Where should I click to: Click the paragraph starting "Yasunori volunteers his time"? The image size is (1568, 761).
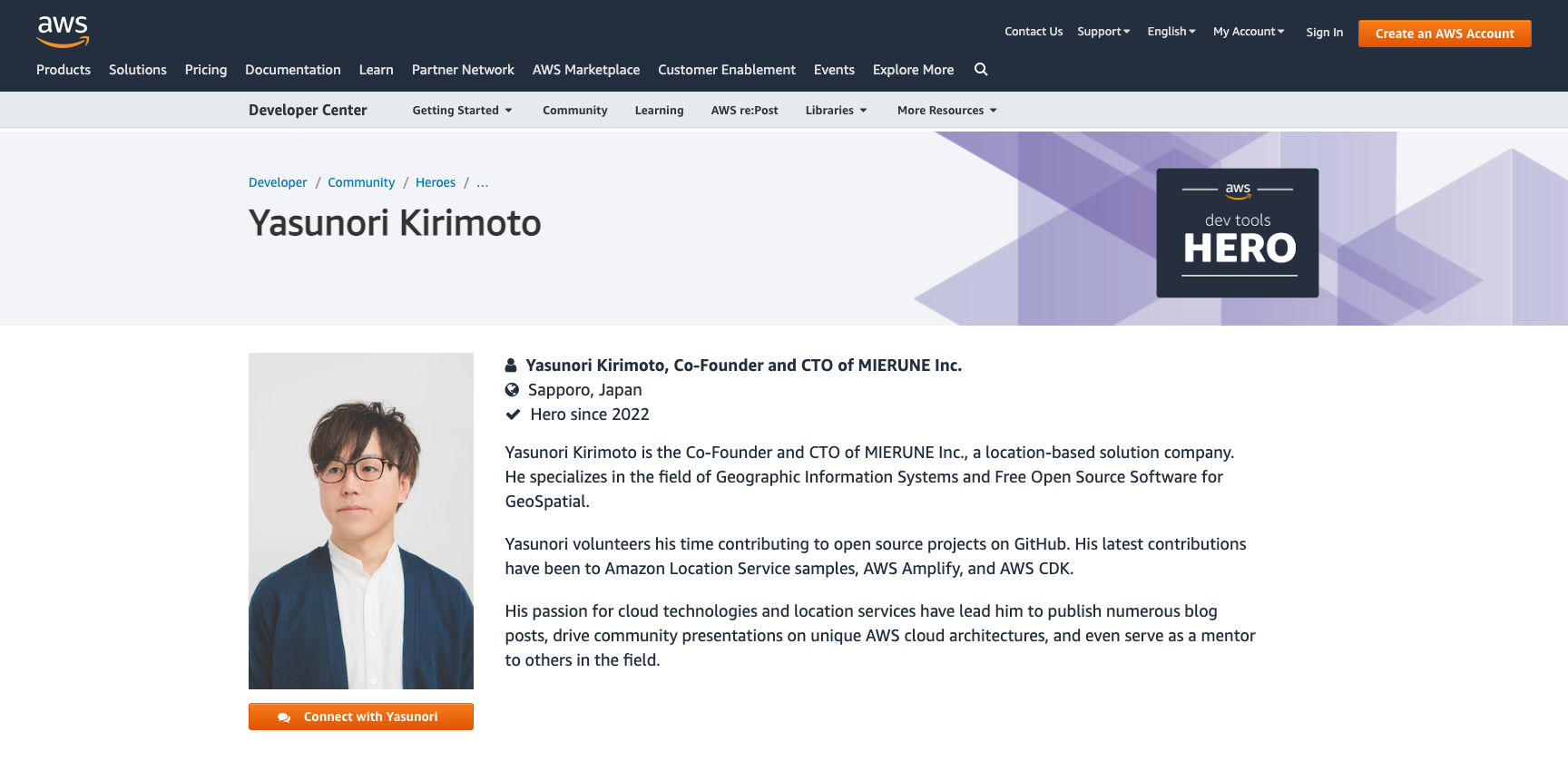click(x=876, y=556)
